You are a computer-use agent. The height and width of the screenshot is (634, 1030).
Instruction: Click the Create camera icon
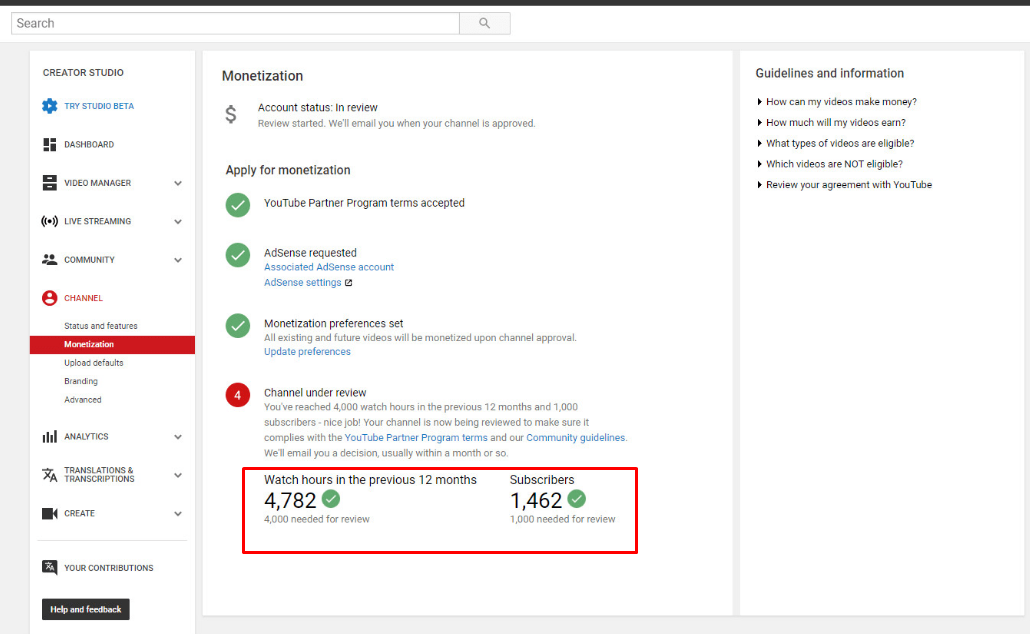click(x=50, y=514)
